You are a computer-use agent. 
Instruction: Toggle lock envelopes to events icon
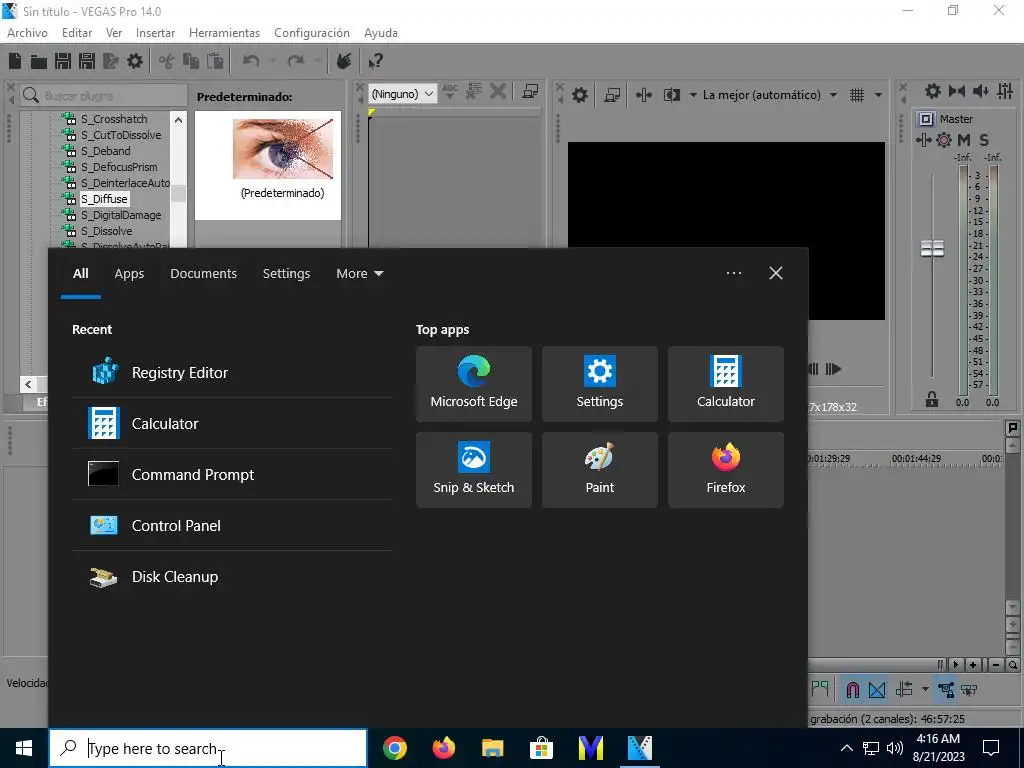[946, 690]
